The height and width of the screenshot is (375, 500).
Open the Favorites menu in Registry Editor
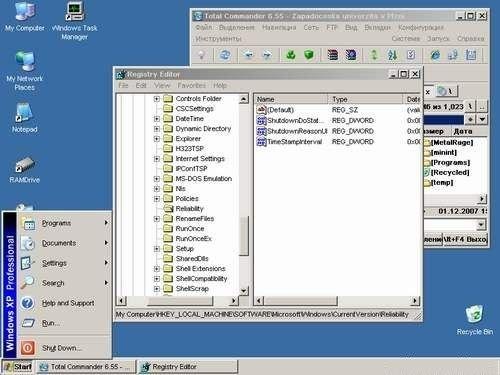[192, 85]
